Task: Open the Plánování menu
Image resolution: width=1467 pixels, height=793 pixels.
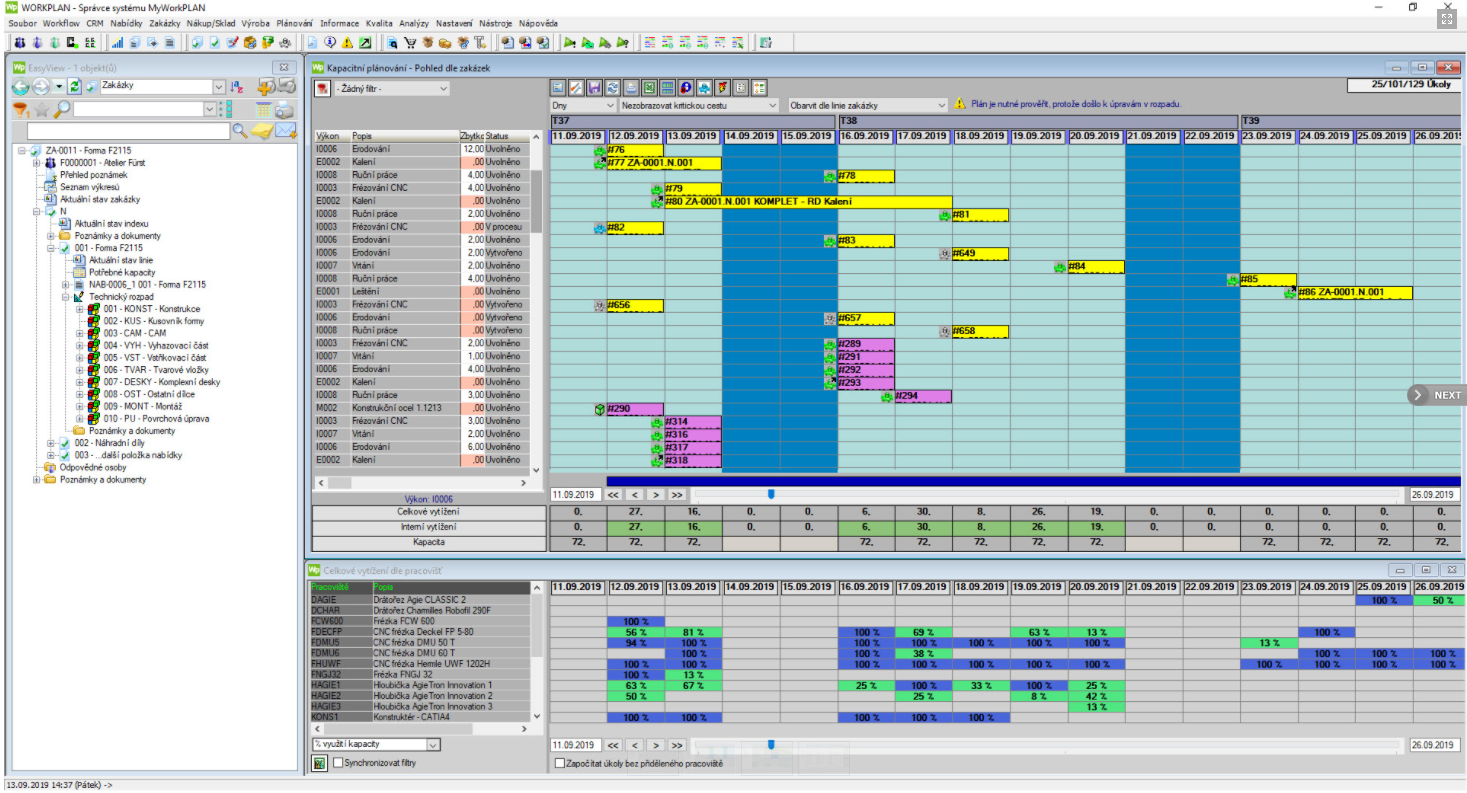Action: [294, 23]
